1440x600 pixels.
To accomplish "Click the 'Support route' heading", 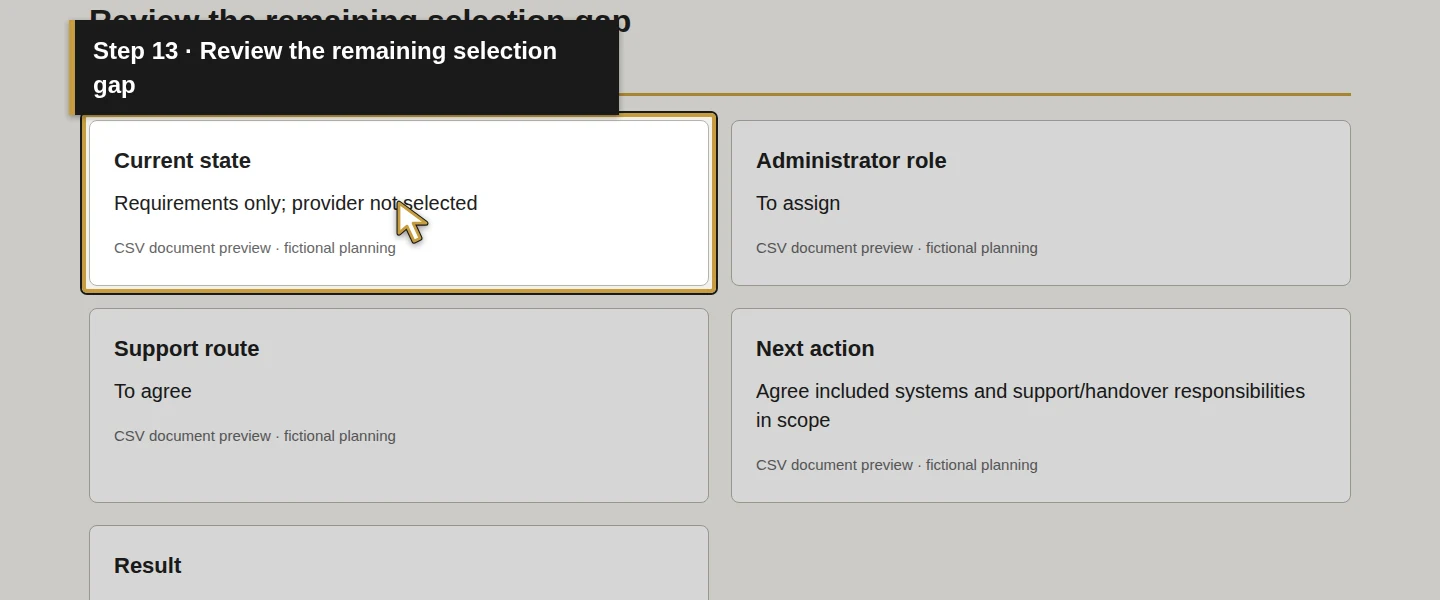I will (187, 349).
